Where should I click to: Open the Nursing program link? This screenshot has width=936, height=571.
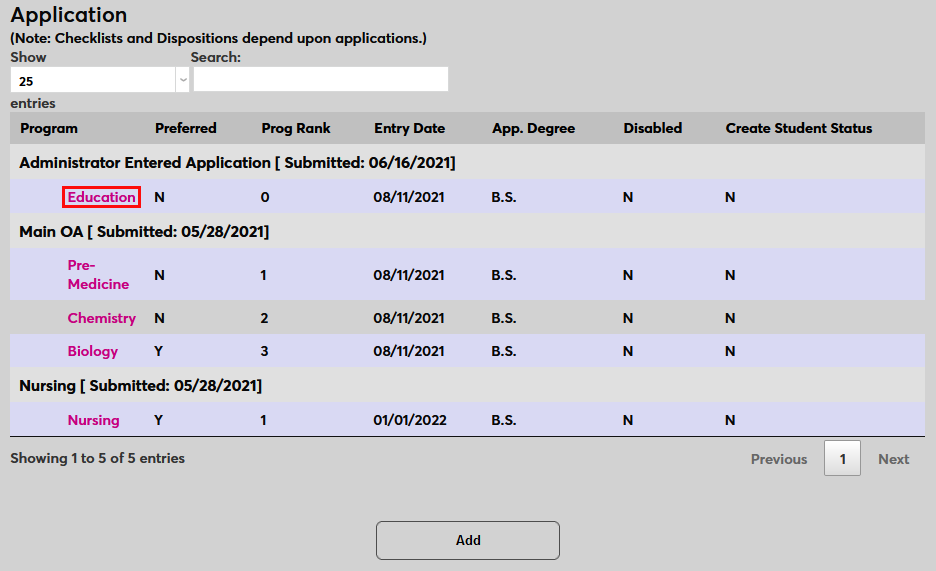pyautogui.click(x=93, y=420)
